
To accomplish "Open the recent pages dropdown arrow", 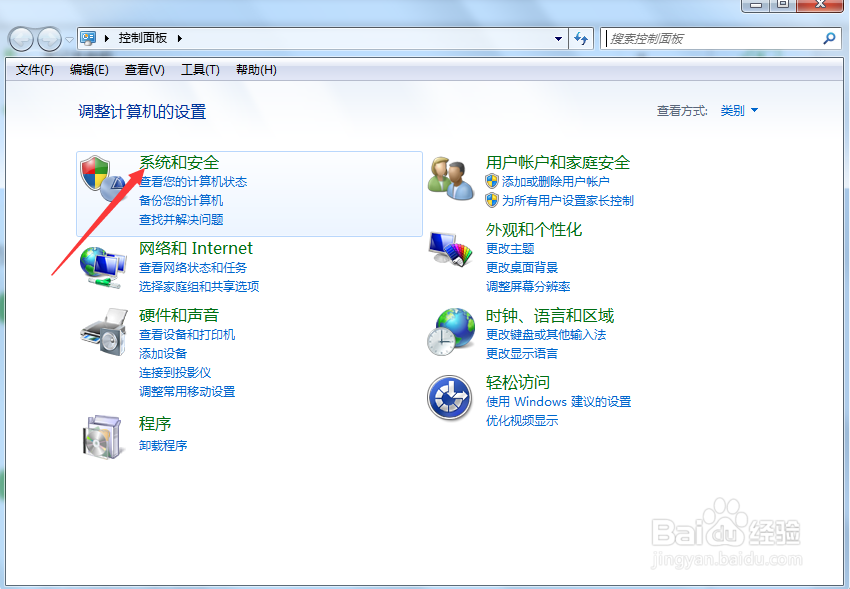I will 69,40.
